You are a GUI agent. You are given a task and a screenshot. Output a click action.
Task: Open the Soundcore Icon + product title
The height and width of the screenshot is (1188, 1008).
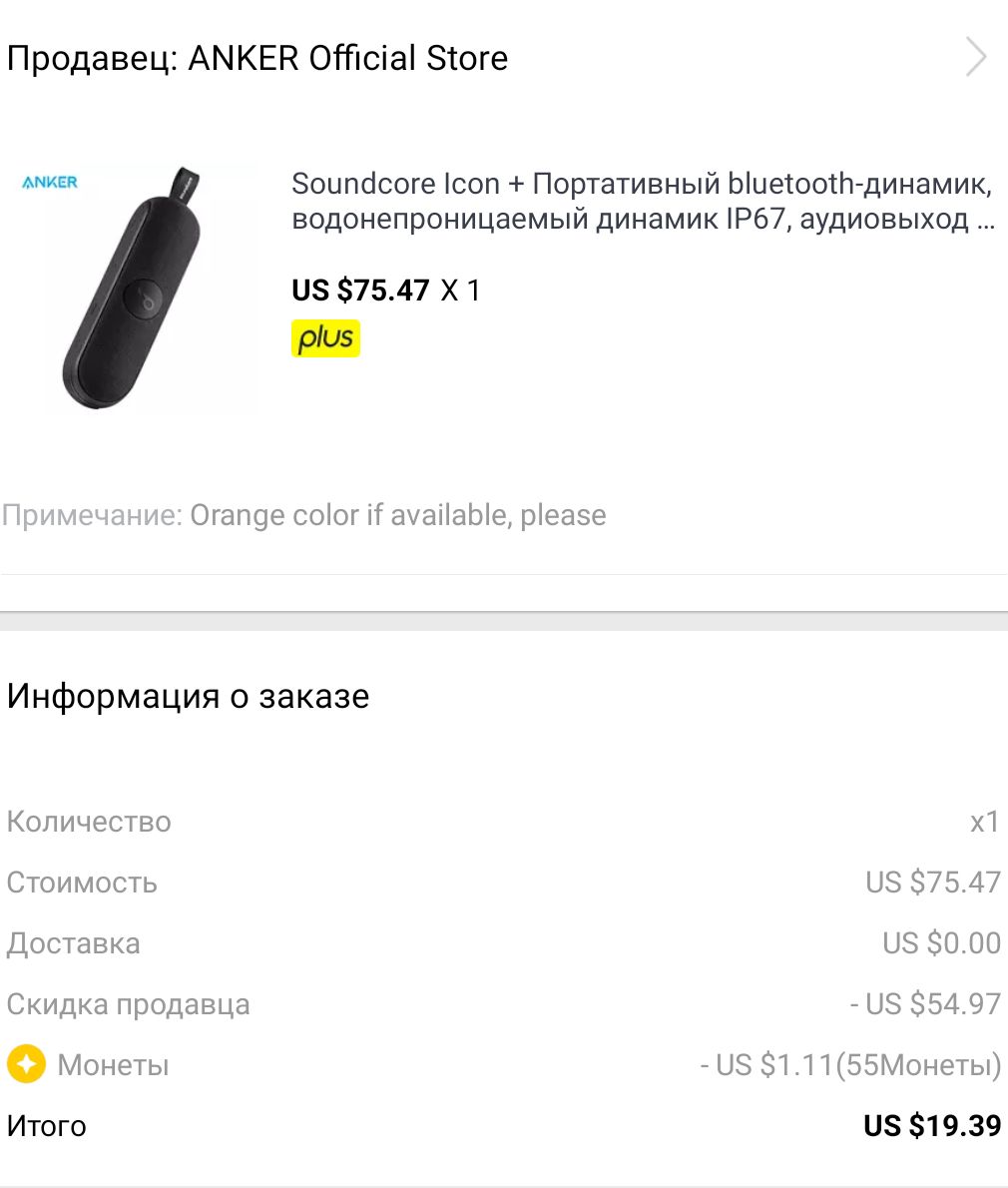643,201
